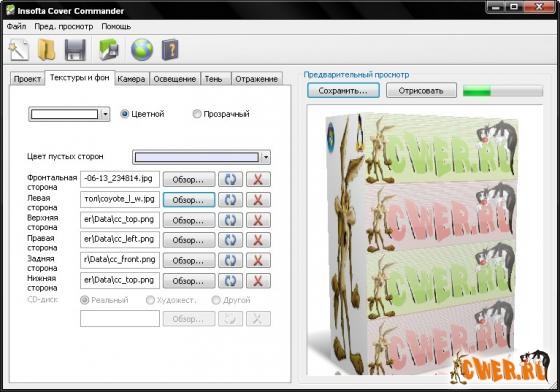Click the Сохранить... button
Screen dimensions: 560x392
click(x=343, y=91)
